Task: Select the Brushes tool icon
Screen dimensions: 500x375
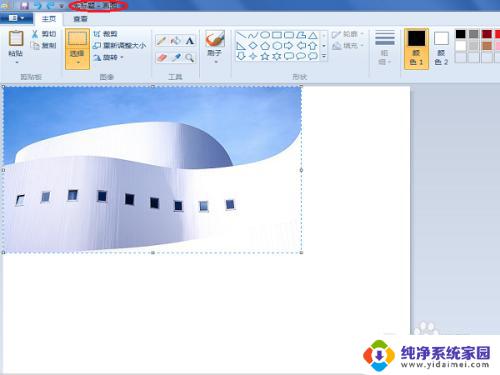Action: tap(215, 38)
